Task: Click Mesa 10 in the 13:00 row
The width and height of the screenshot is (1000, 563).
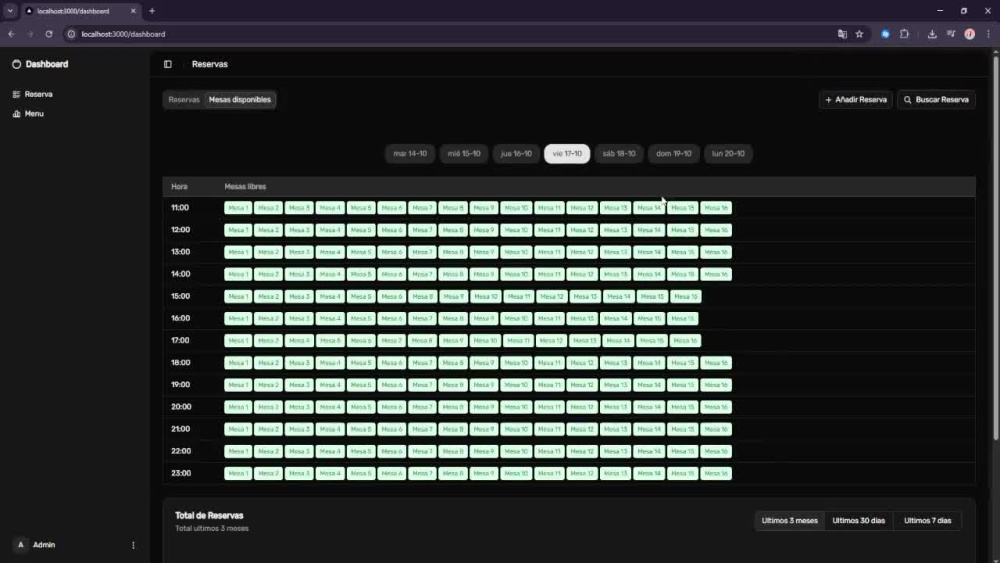Action: pos(516,252)
